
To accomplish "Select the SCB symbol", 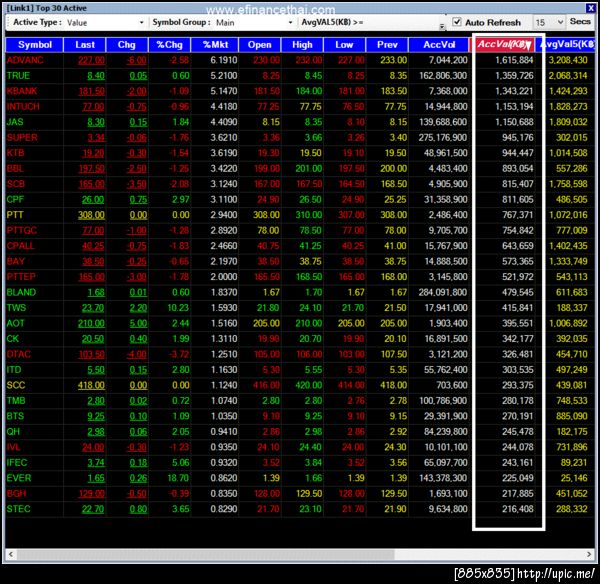I will pyautogui.click(x=16, y=184).
